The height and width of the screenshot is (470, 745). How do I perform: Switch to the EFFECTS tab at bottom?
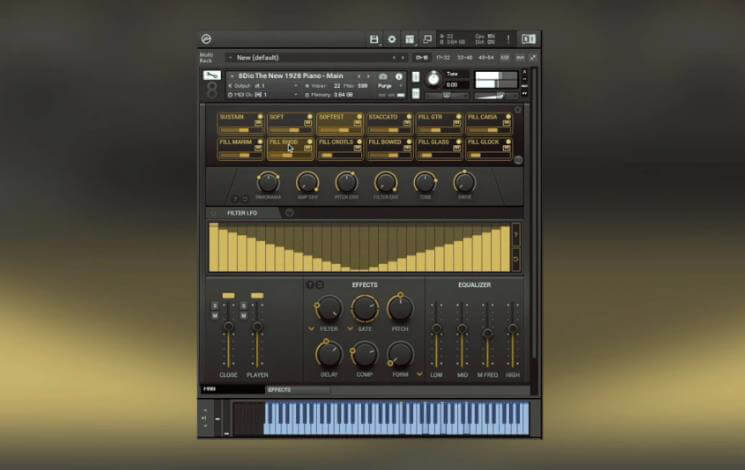pos(279,389)
